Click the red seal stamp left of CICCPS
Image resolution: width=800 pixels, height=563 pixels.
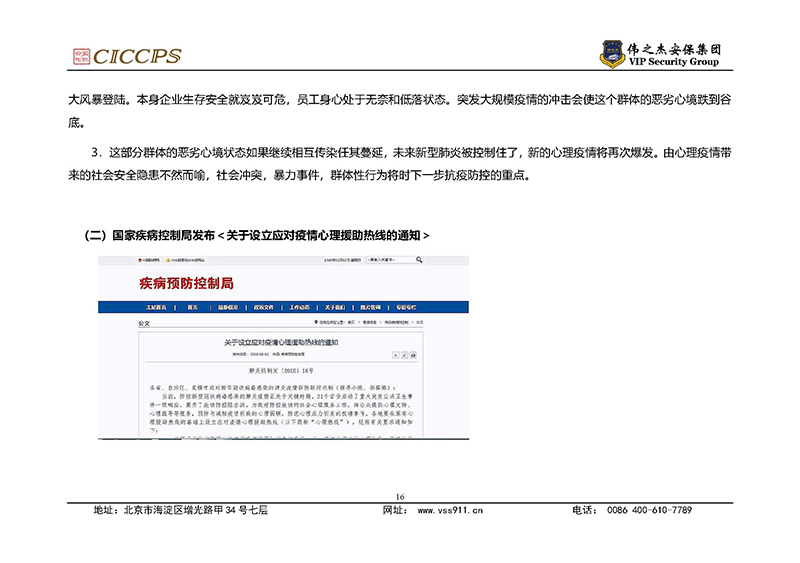pyautogui.click(x=80, y=57)
